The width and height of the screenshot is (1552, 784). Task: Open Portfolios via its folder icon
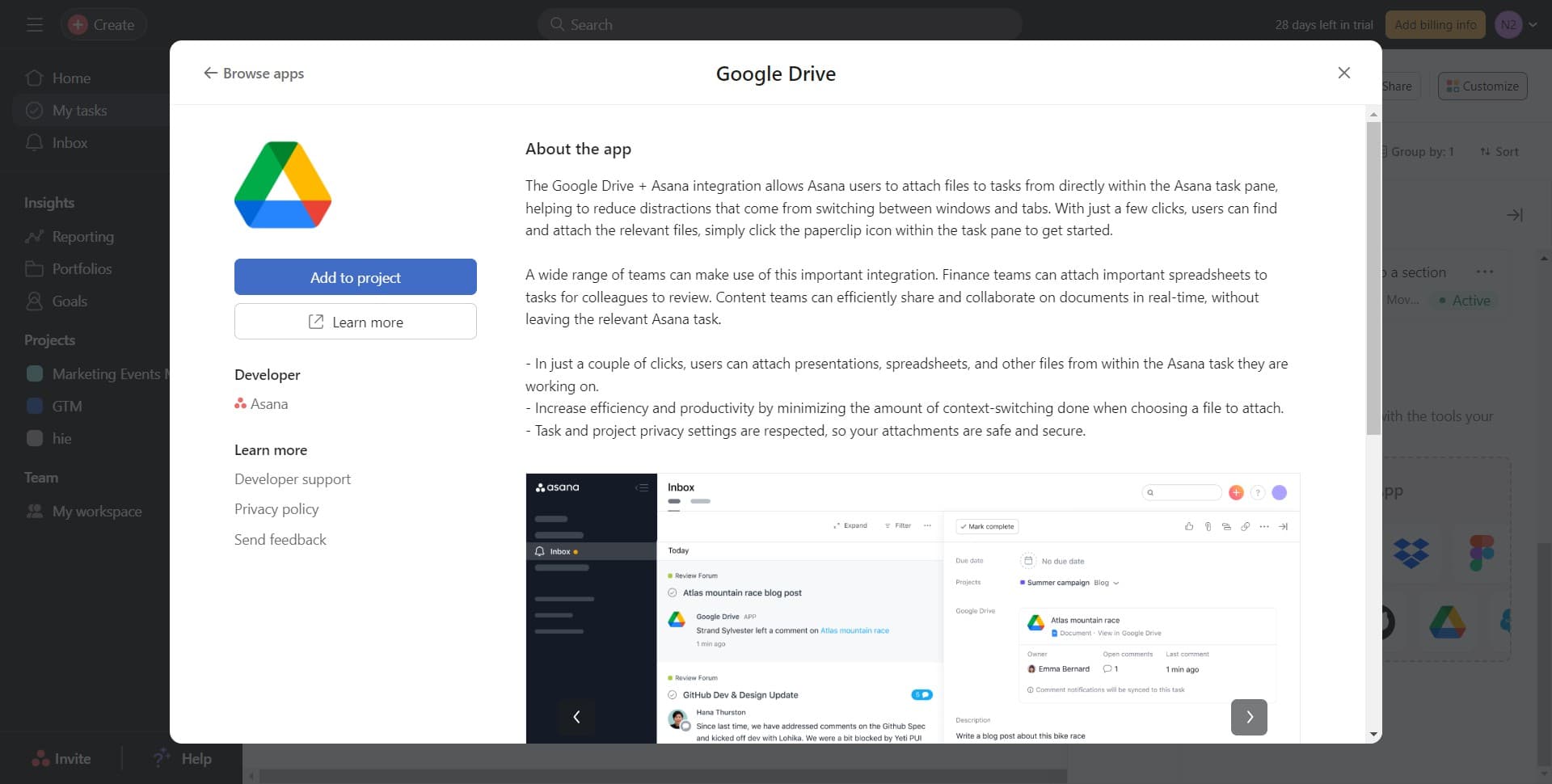(34, 268)
